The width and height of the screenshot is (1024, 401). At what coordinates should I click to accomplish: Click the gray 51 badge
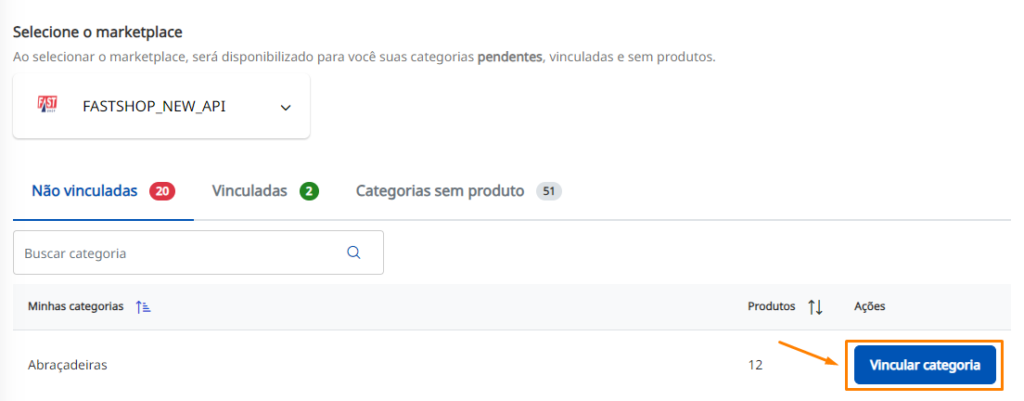[x=549, y=191]
